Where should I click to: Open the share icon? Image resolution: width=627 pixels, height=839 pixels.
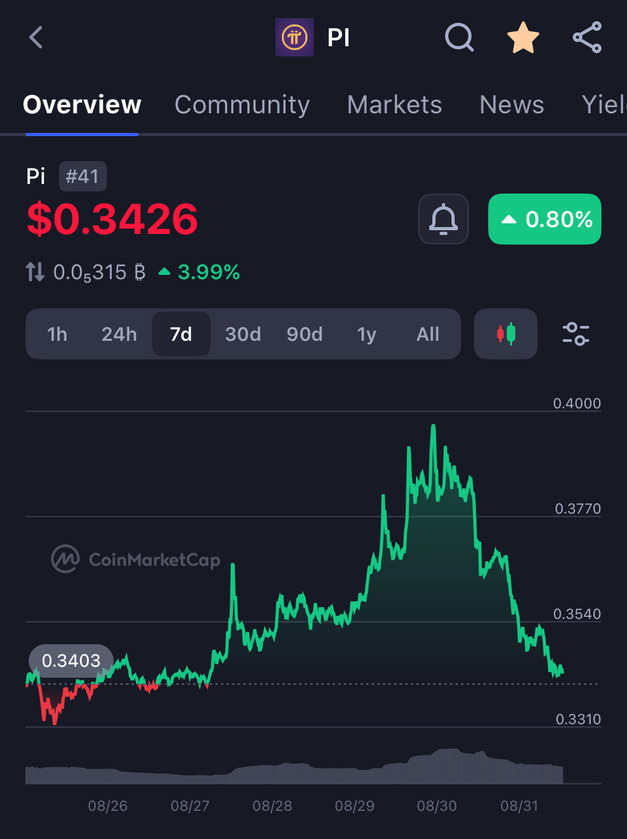pyautogui.click(x=587, y=37)
